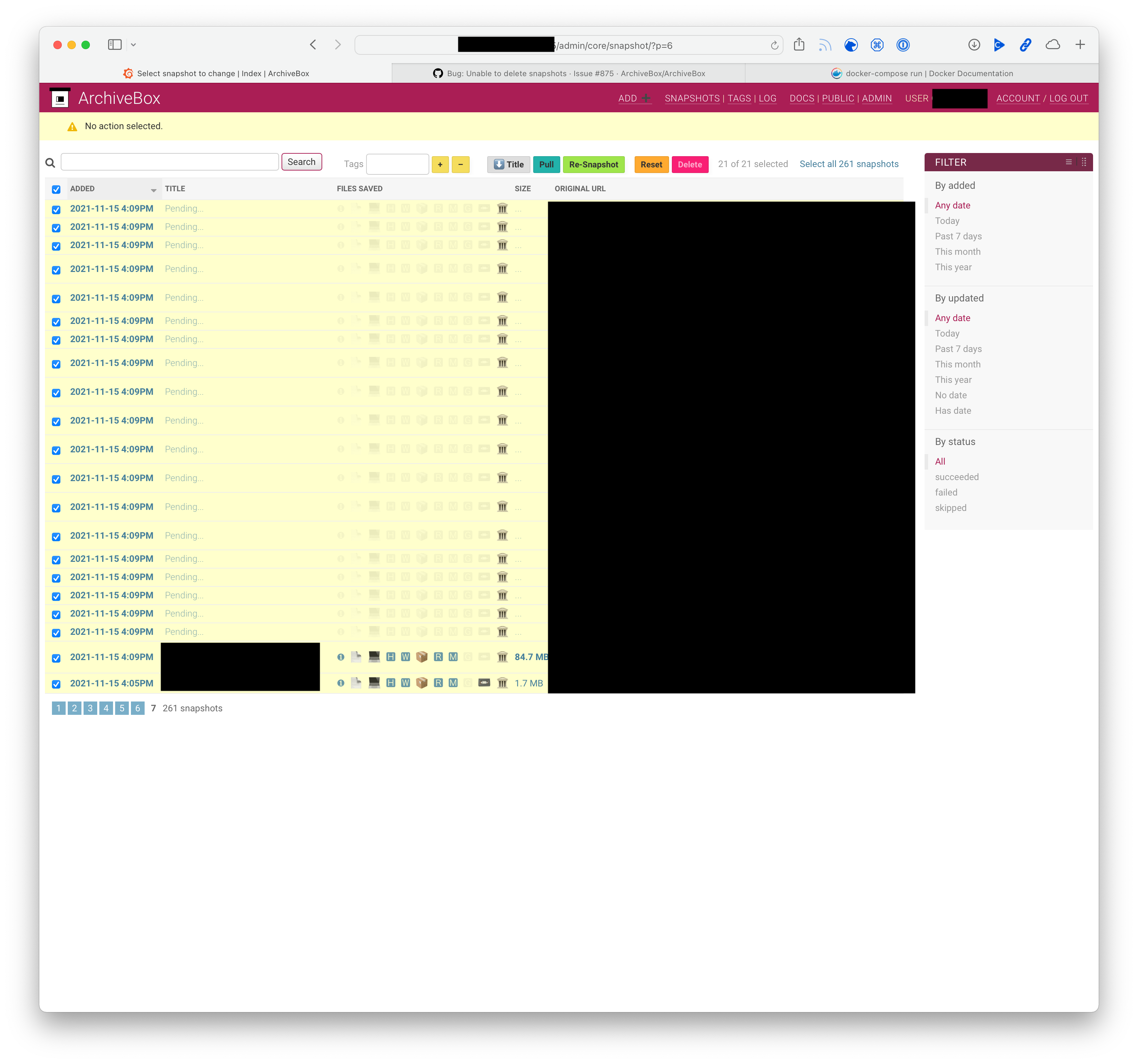1138x1064 pixels.
Task: Uncheck the checkbox for the 4:05PM snapshot
Action: 56,684
